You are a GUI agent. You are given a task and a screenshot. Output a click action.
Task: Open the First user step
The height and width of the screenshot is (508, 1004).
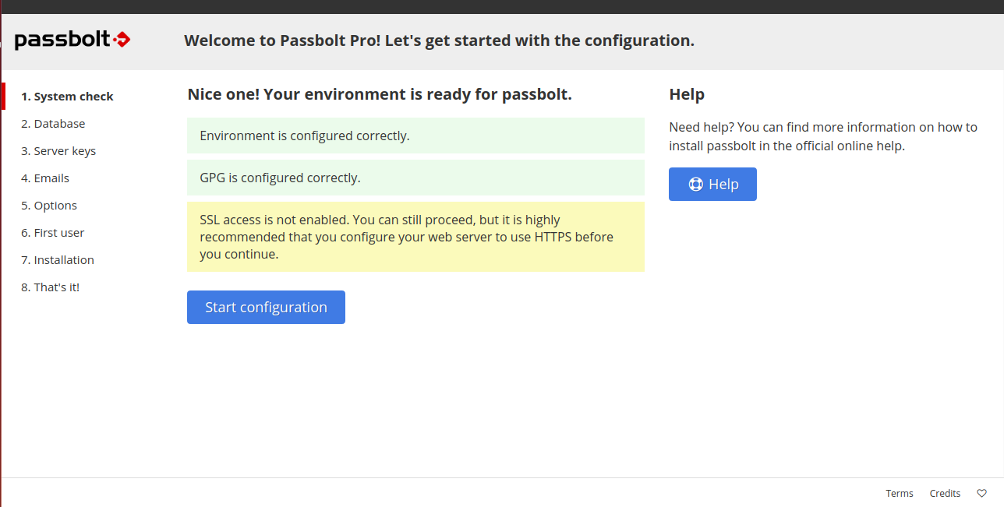click(x=53, y=233)
